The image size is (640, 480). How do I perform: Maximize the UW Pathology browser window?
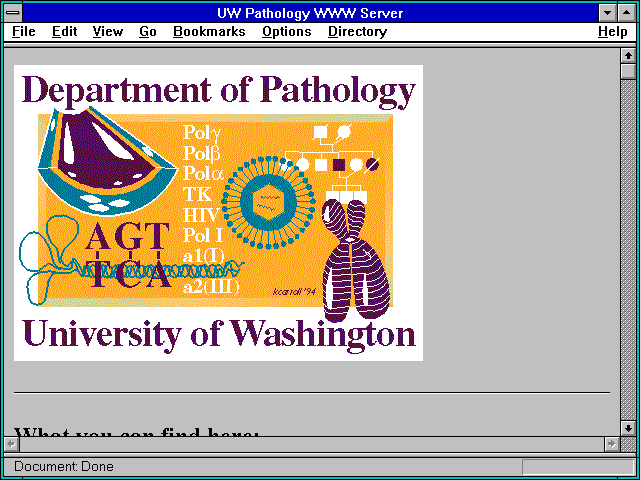627,13
